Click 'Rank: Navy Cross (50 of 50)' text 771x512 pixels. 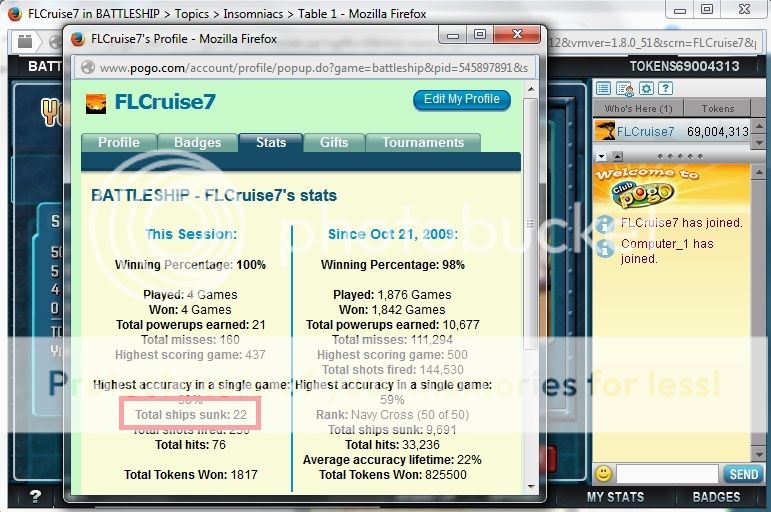tap(392, 415)
